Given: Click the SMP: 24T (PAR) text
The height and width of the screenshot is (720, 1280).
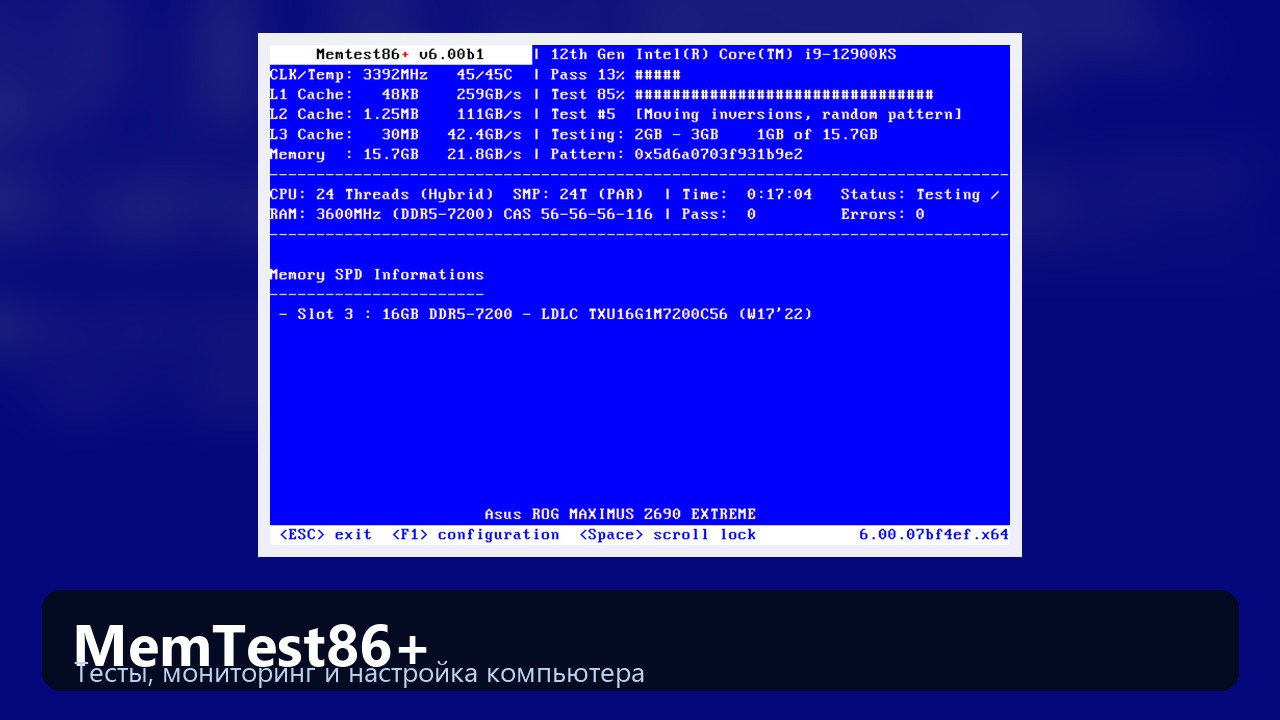Looking at the screenshot, I should (x=578, y=194).
